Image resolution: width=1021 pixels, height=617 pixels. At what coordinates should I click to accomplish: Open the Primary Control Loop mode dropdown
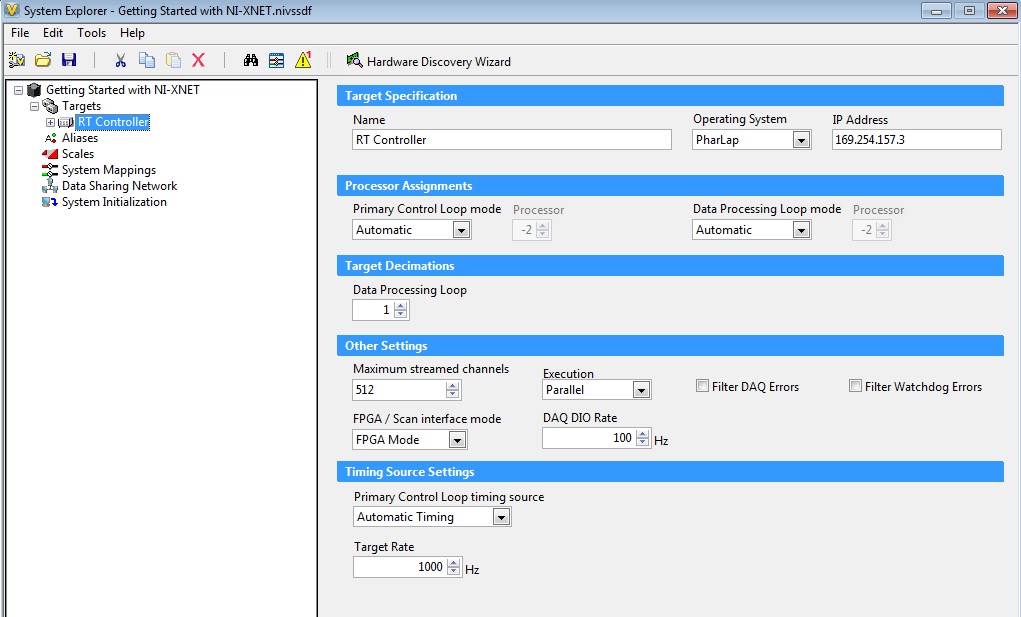(x=462, y=230)
